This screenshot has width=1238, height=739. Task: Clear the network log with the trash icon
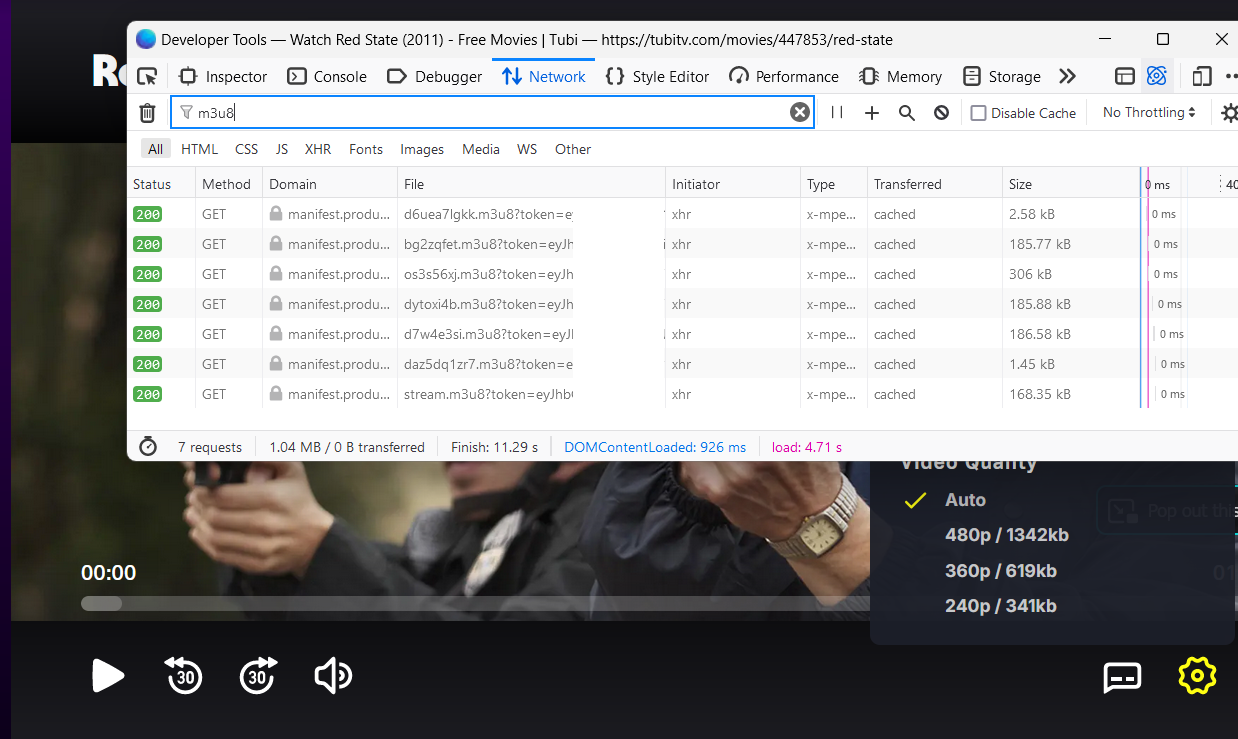coord(147,113)
